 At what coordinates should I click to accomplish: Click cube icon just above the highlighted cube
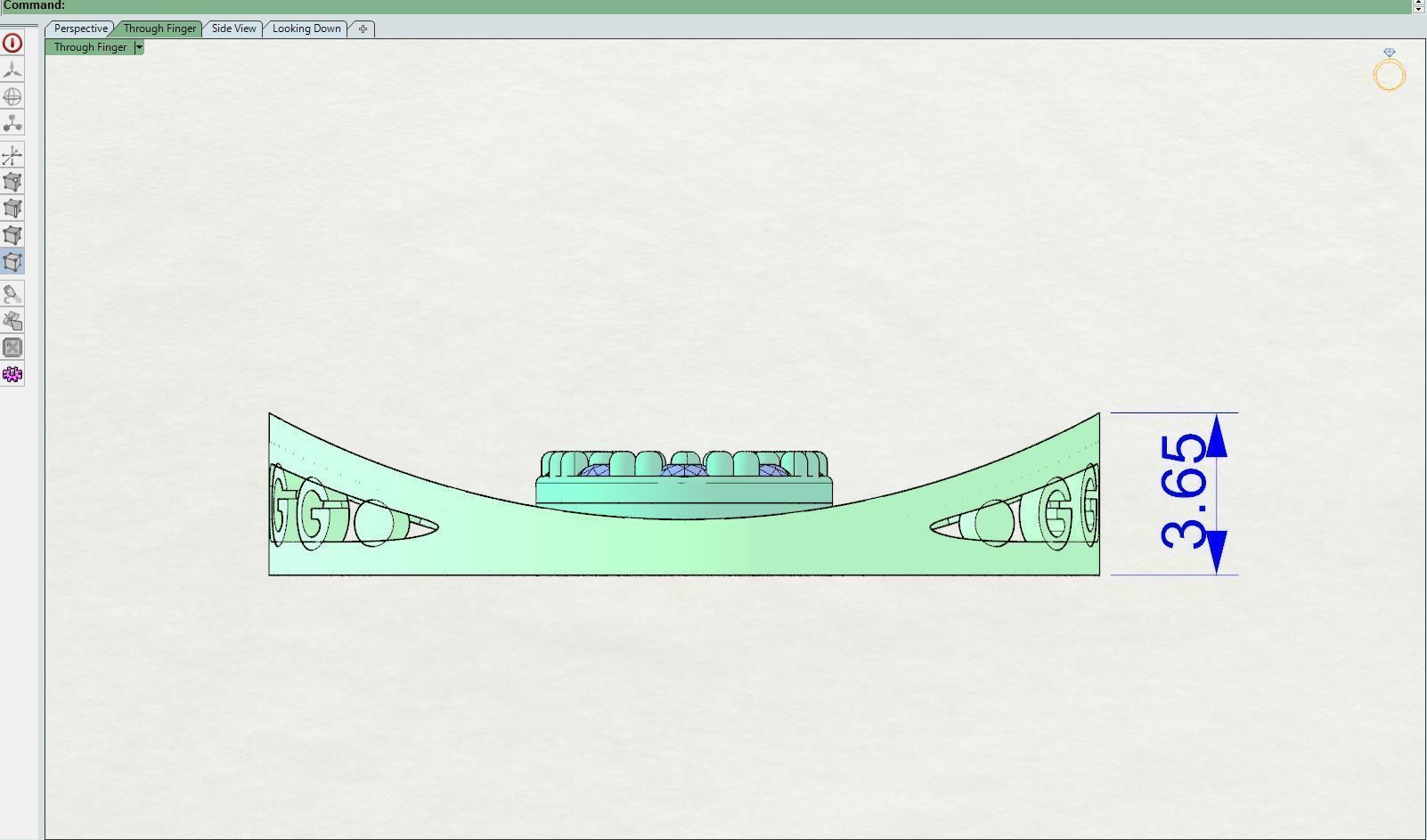coord(12,235)
